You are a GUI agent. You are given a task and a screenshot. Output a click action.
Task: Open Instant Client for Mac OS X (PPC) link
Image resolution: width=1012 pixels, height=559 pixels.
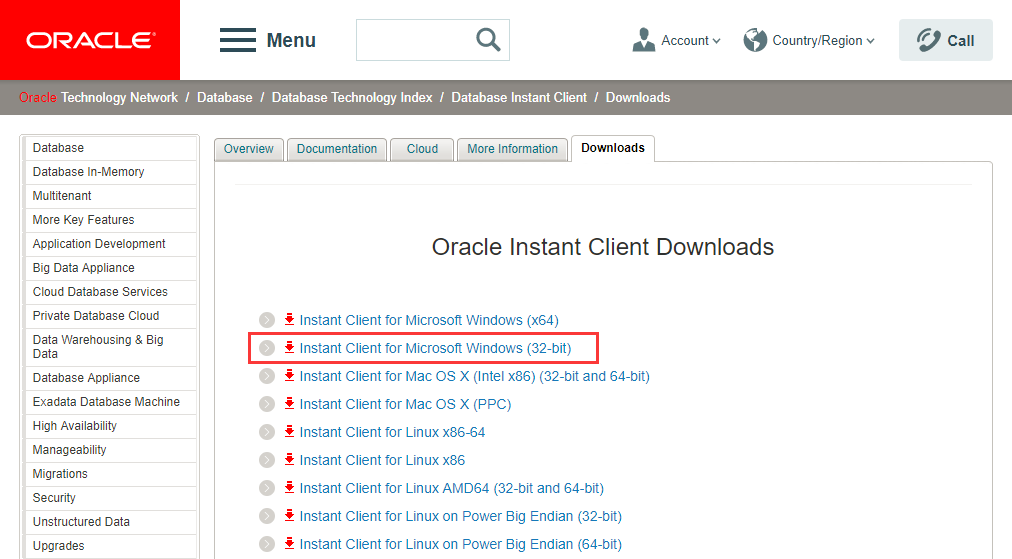point(405,404)
